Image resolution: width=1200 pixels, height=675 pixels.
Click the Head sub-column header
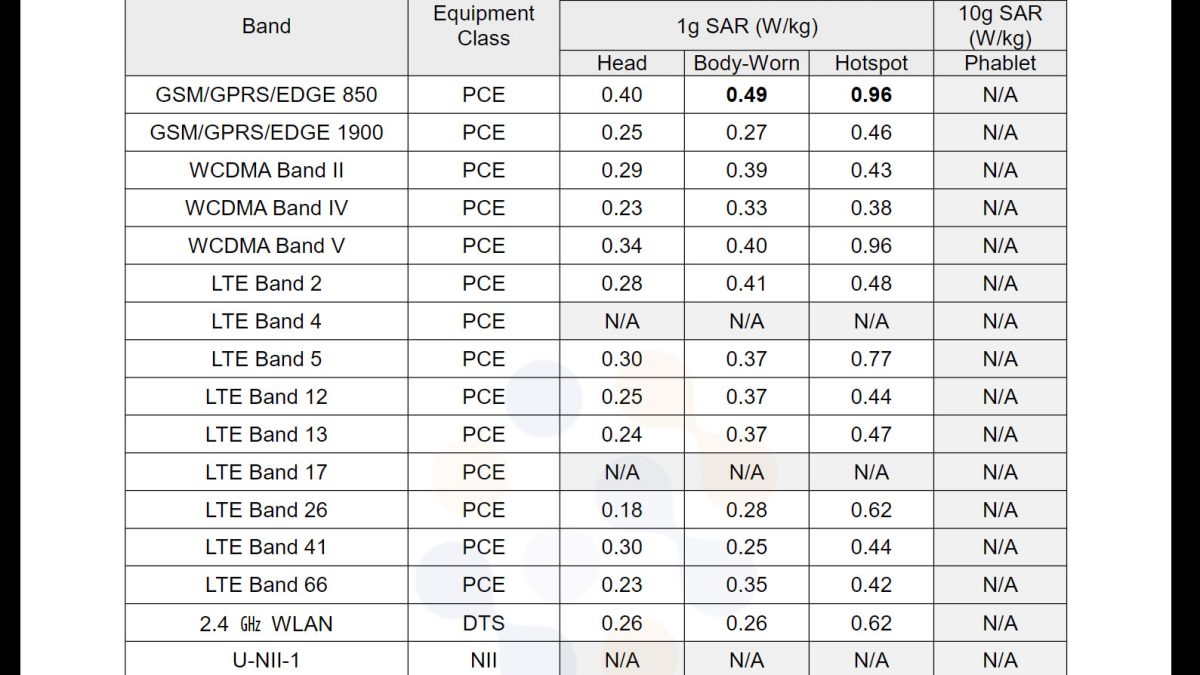(622, 63)
